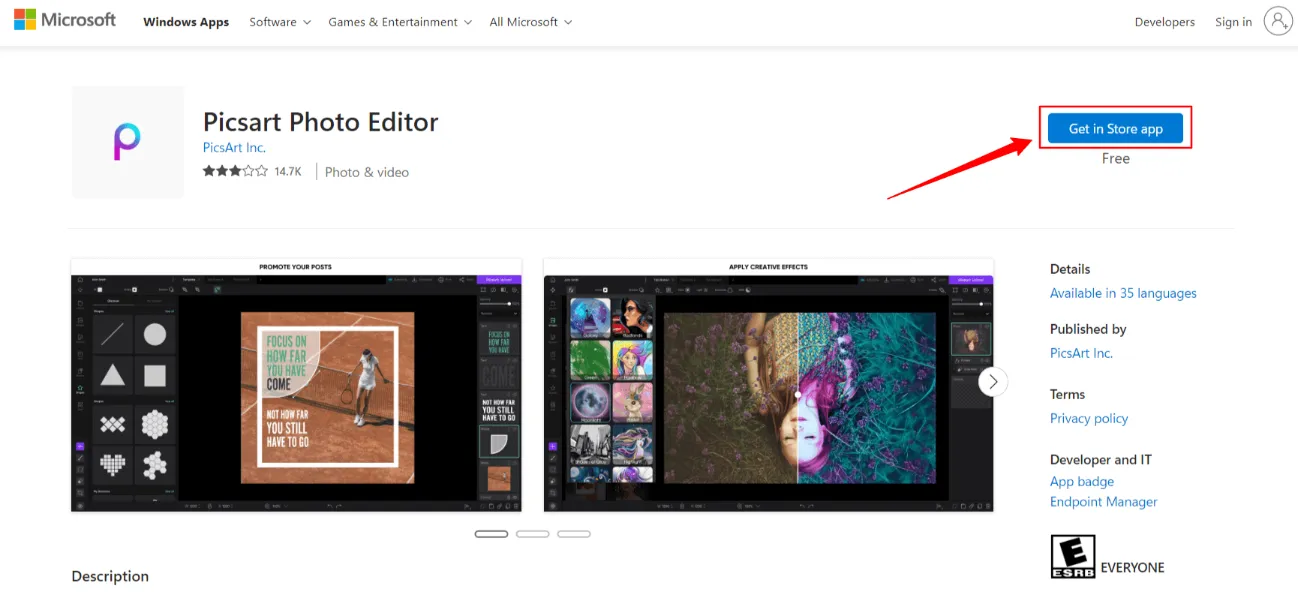This screenshot has height=598, width=1298.
Task: Click the Free price label
Action: pos(1116,158)
